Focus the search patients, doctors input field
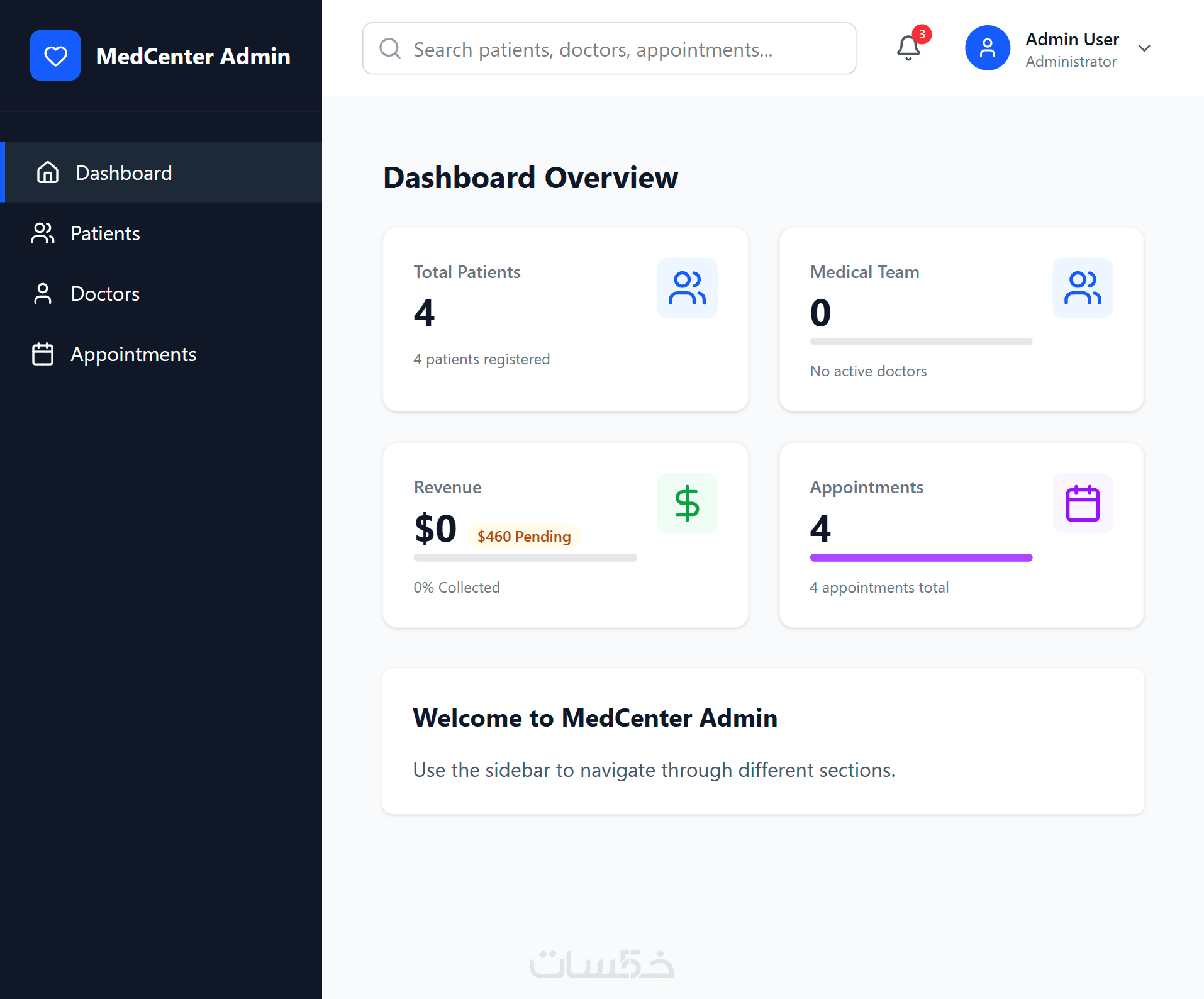 pyautogui.click(x=609, y=48)
